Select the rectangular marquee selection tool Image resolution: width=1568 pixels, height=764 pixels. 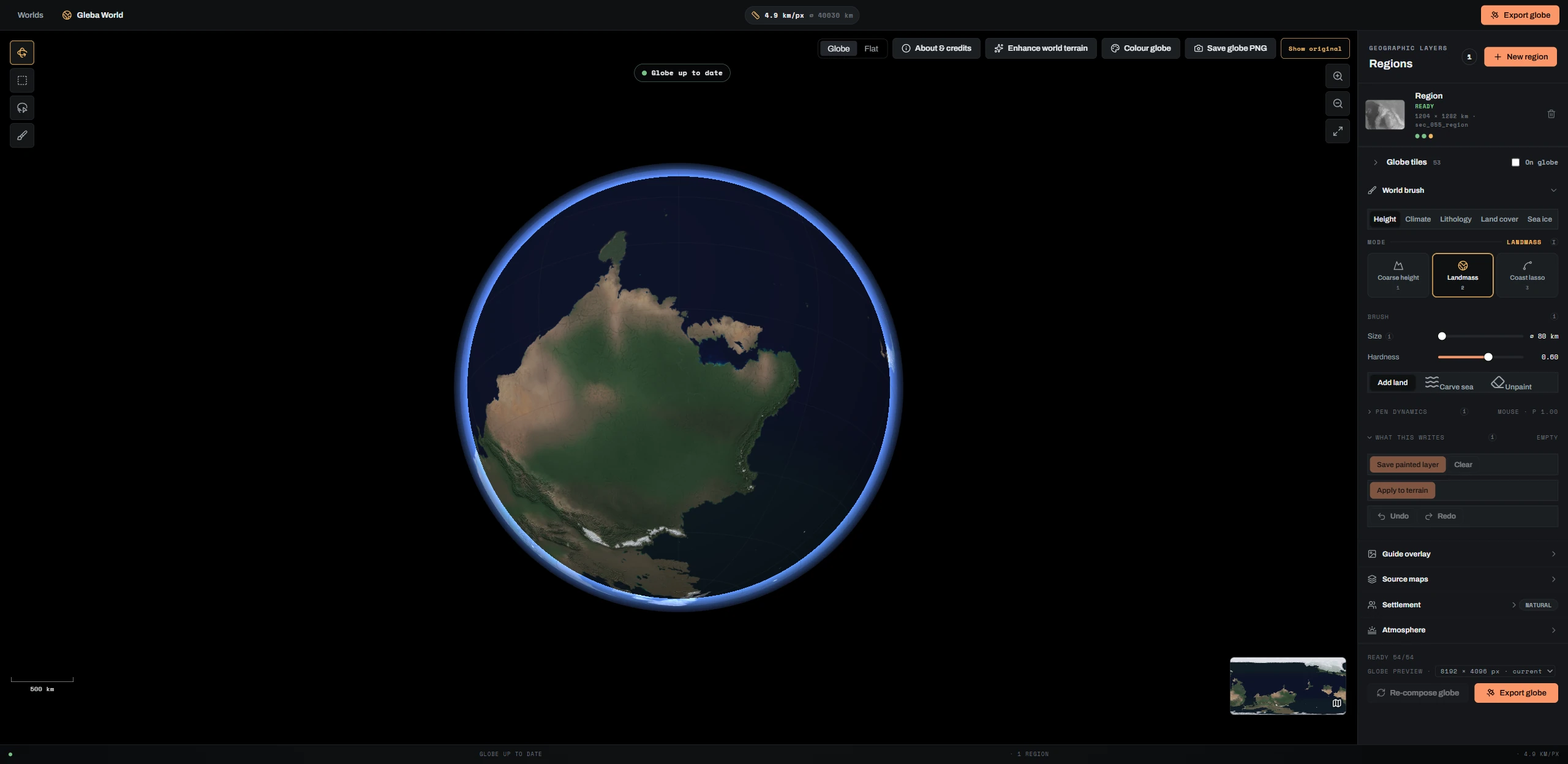pos(22,80)
